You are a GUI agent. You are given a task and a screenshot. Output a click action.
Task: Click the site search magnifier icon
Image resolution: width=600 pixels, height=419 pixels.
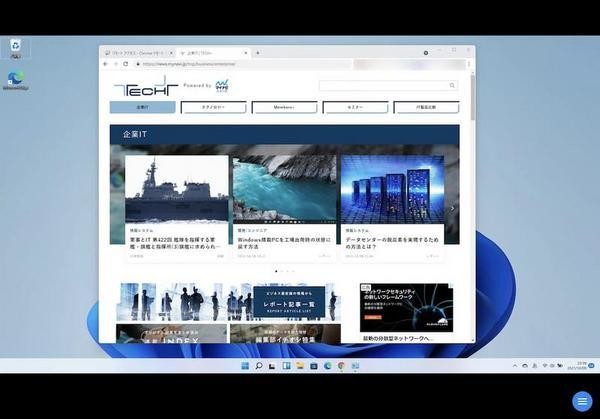pos(452,85)
